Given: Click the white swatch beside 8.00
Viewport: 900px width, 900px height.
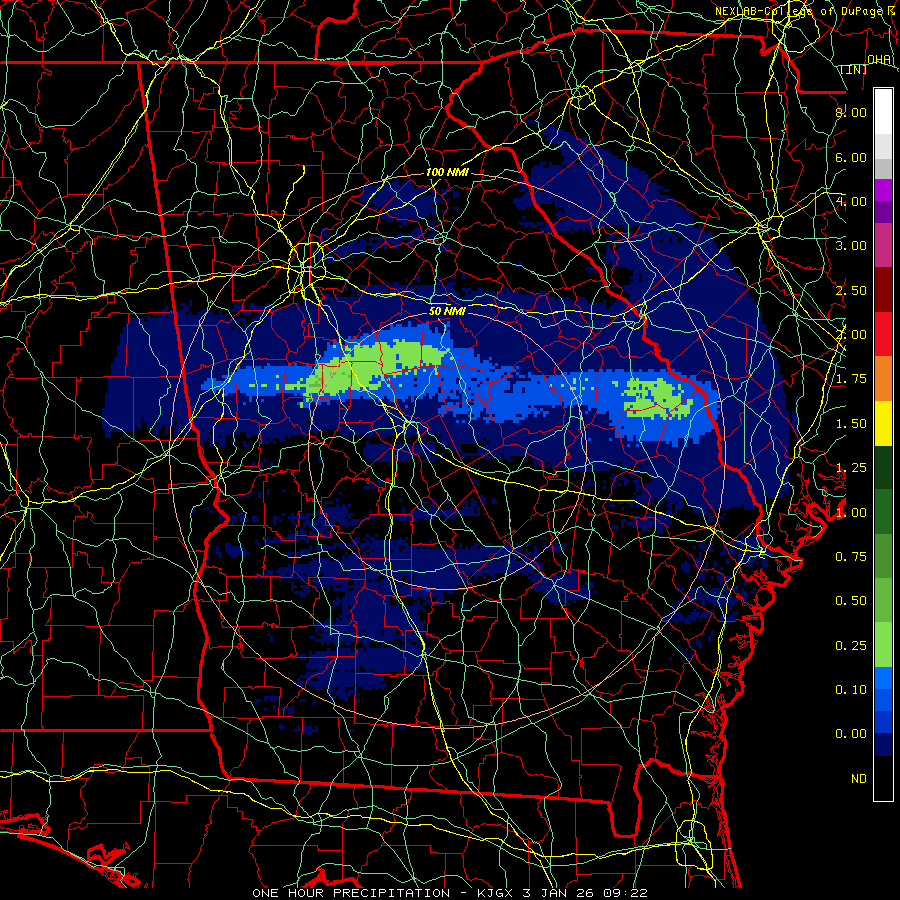Looking at the screenshot, I should (883, 112).
